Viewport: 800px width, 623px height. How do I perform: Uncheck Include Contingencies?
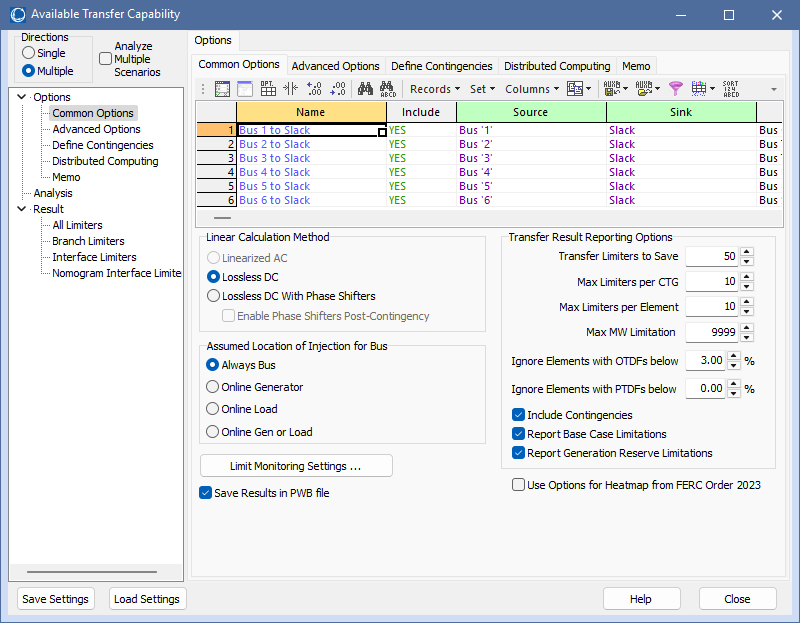[518, 415]
